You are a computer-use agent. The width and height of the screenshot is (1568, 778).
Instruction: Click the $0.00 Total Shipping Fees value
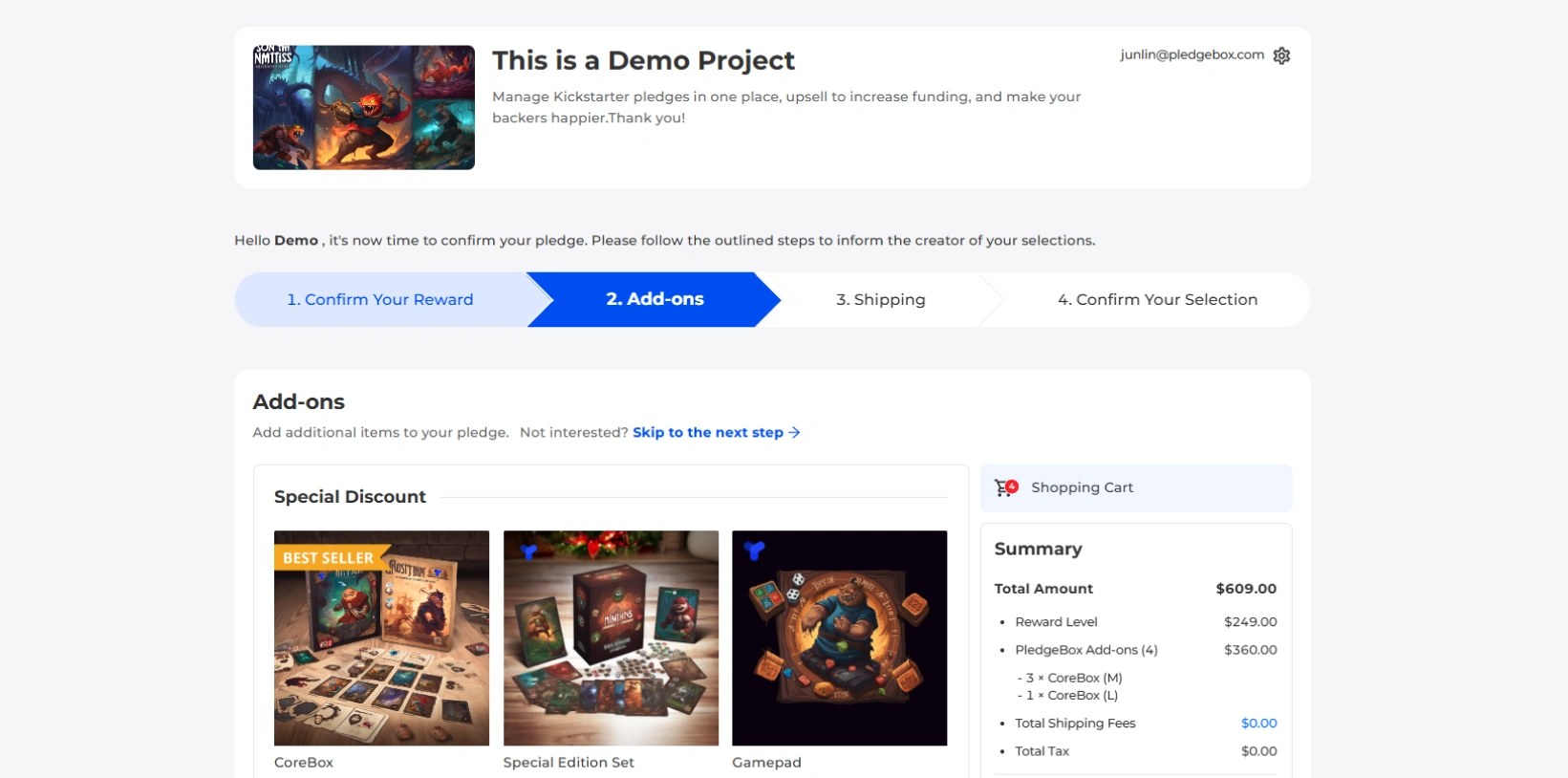(1258, 724)
